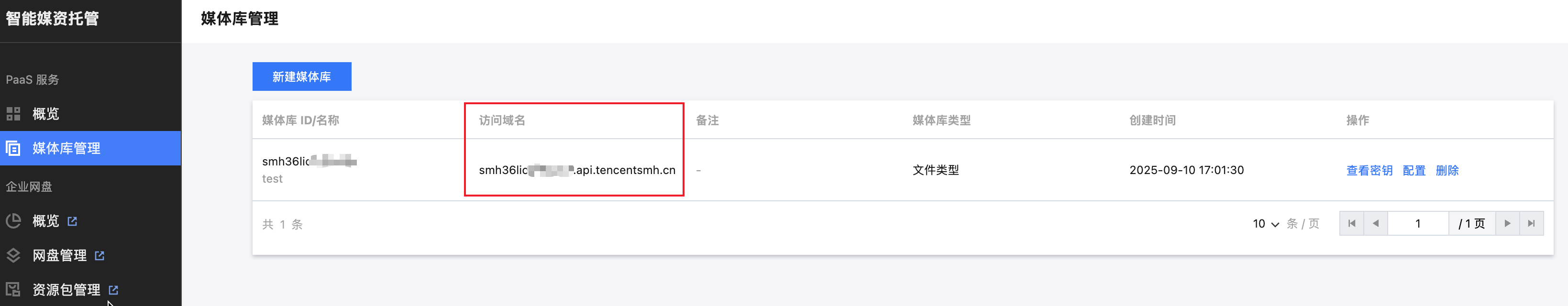The image size is (1568, 306).
Task: Select 概览 under PaaS 服务 menu
Action: click(x=45, y=114)
